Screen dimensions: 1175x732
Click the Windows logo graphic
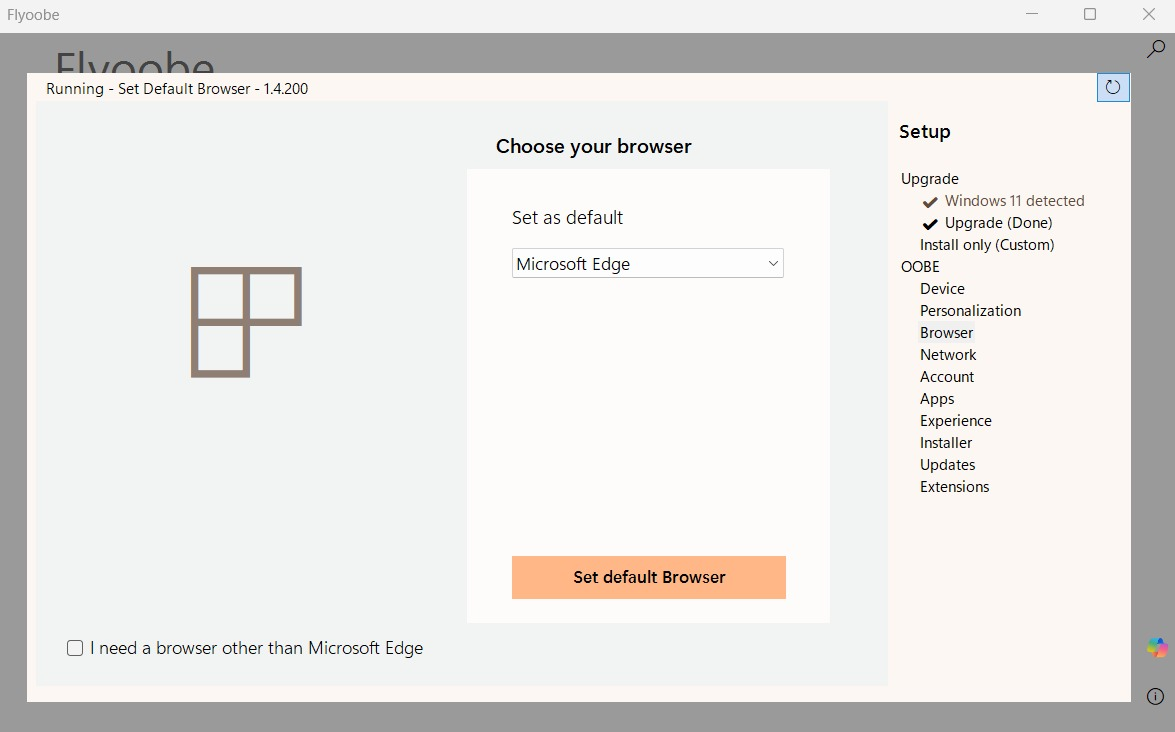click(246, 322)
